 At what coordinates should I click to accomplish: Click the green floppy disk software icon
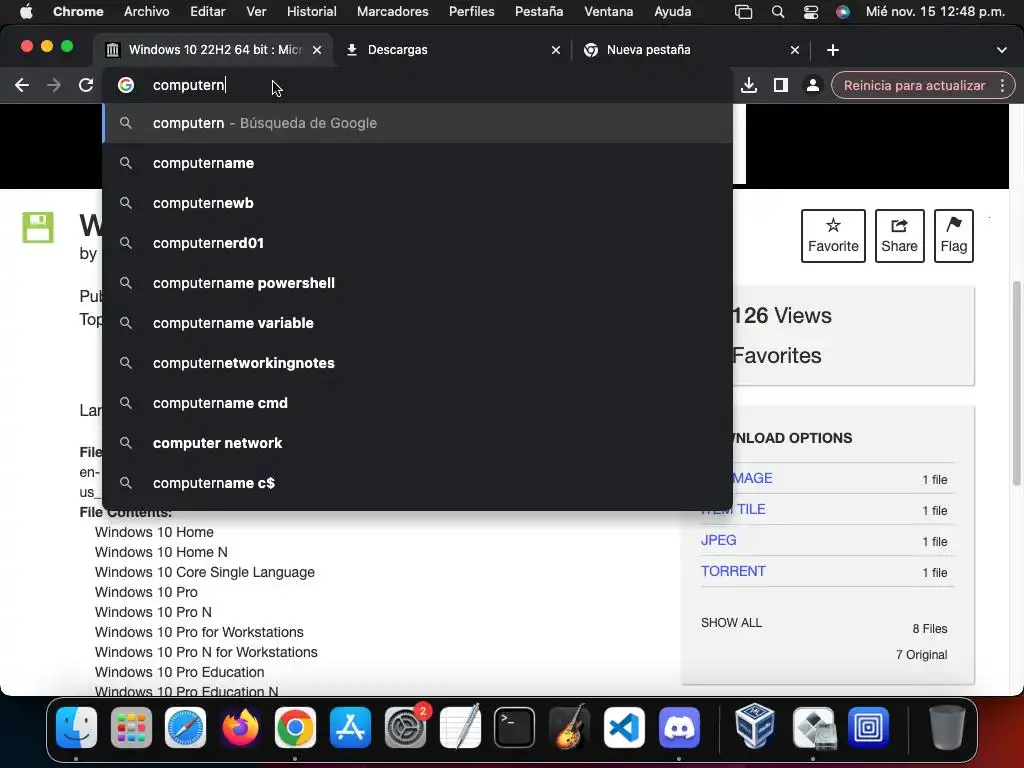coord(38,227)
